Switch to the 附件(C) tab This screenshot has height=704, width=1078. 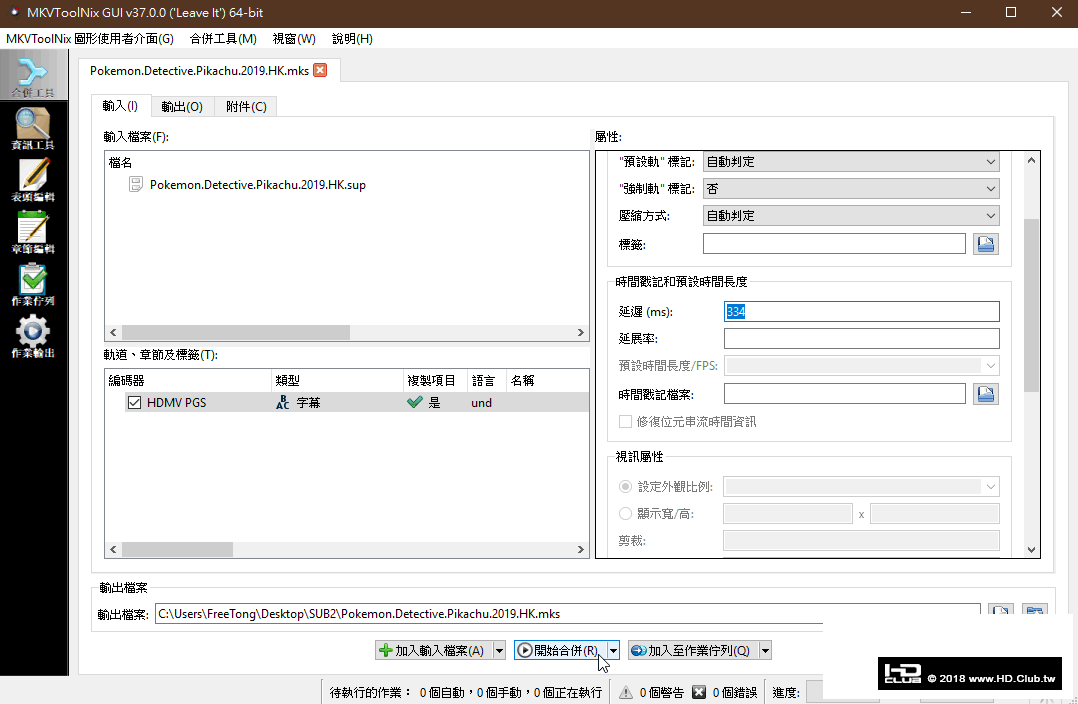pyautogui.click(x=246, y=107)
